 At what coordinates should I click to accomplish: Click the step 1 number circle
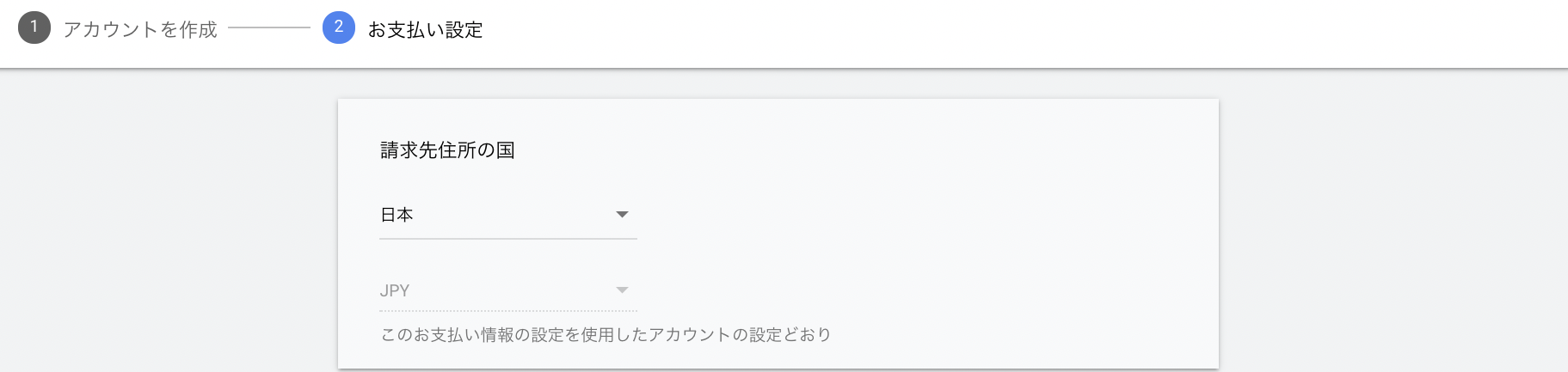pos(34,27)
